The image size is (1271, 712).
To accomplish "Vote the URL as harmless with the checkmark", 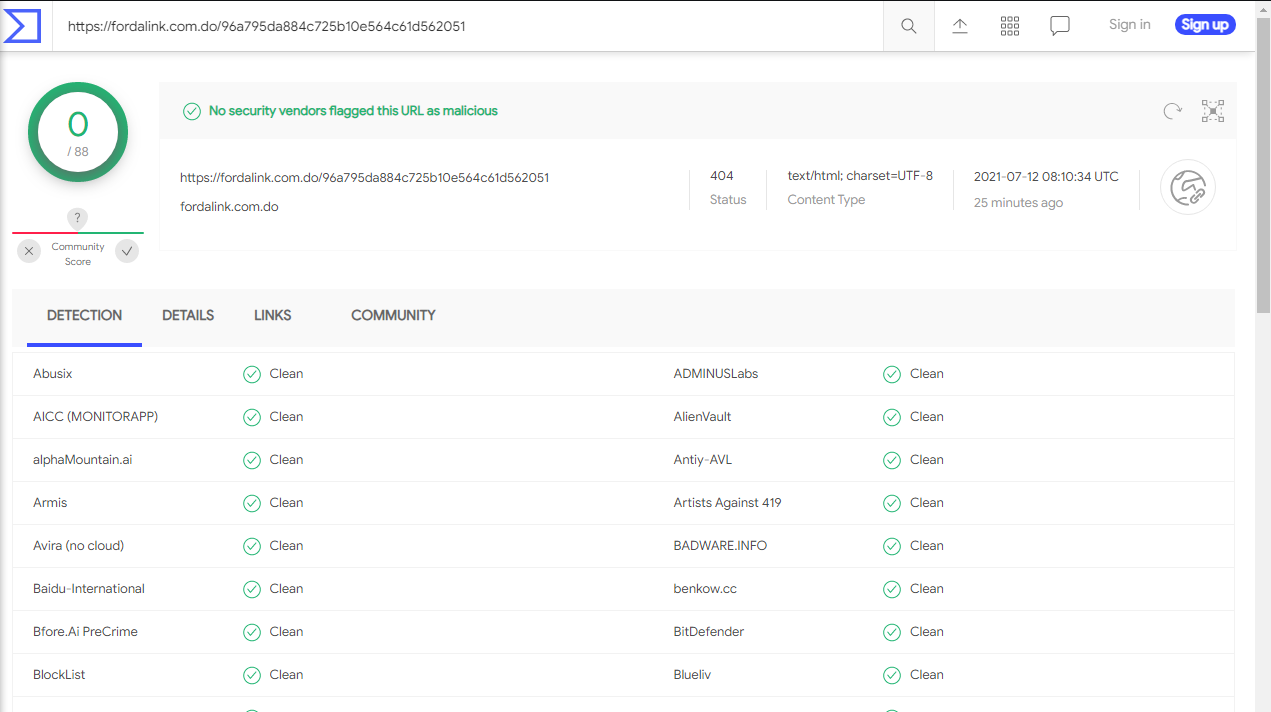I will tap(126, 251).
